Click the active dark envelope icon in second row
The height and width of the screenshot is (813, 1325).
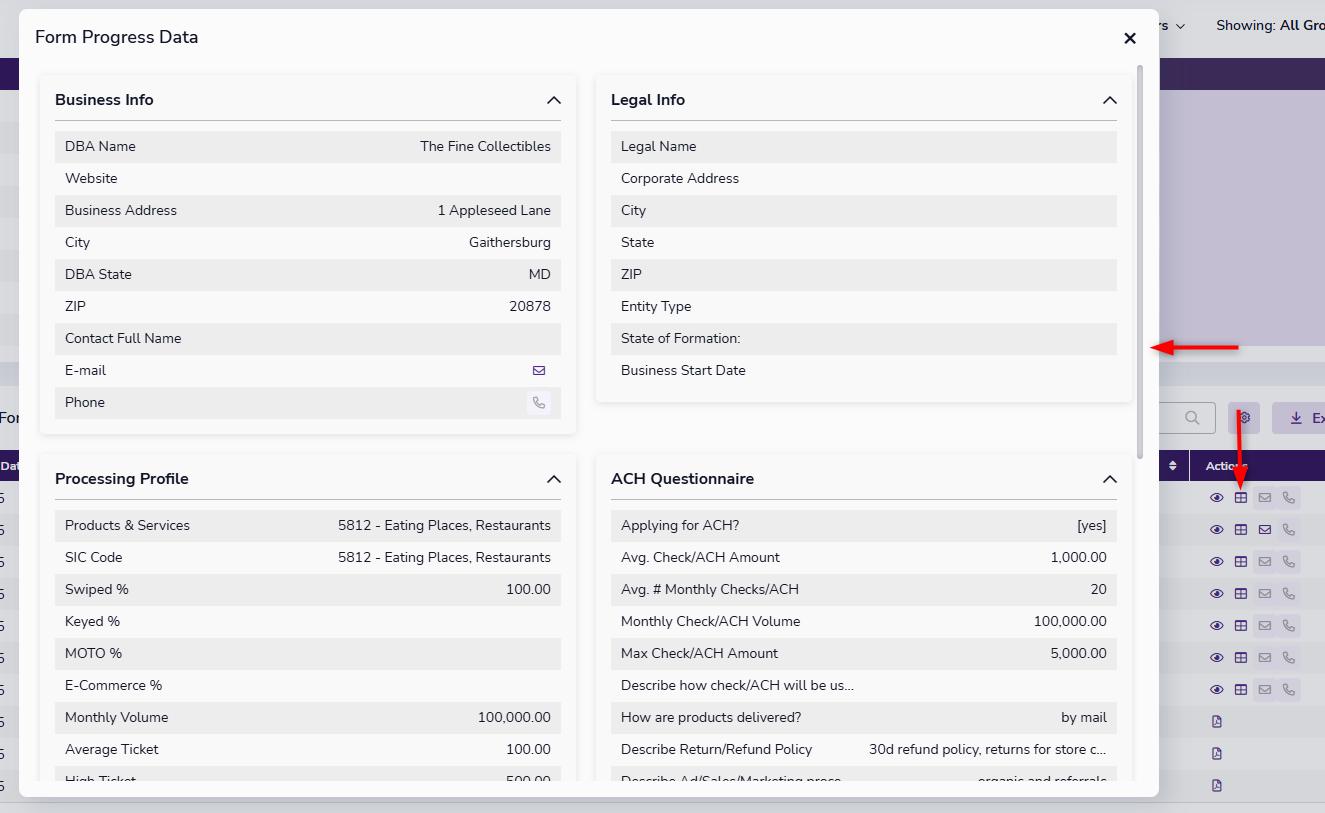pos(1265,530)
